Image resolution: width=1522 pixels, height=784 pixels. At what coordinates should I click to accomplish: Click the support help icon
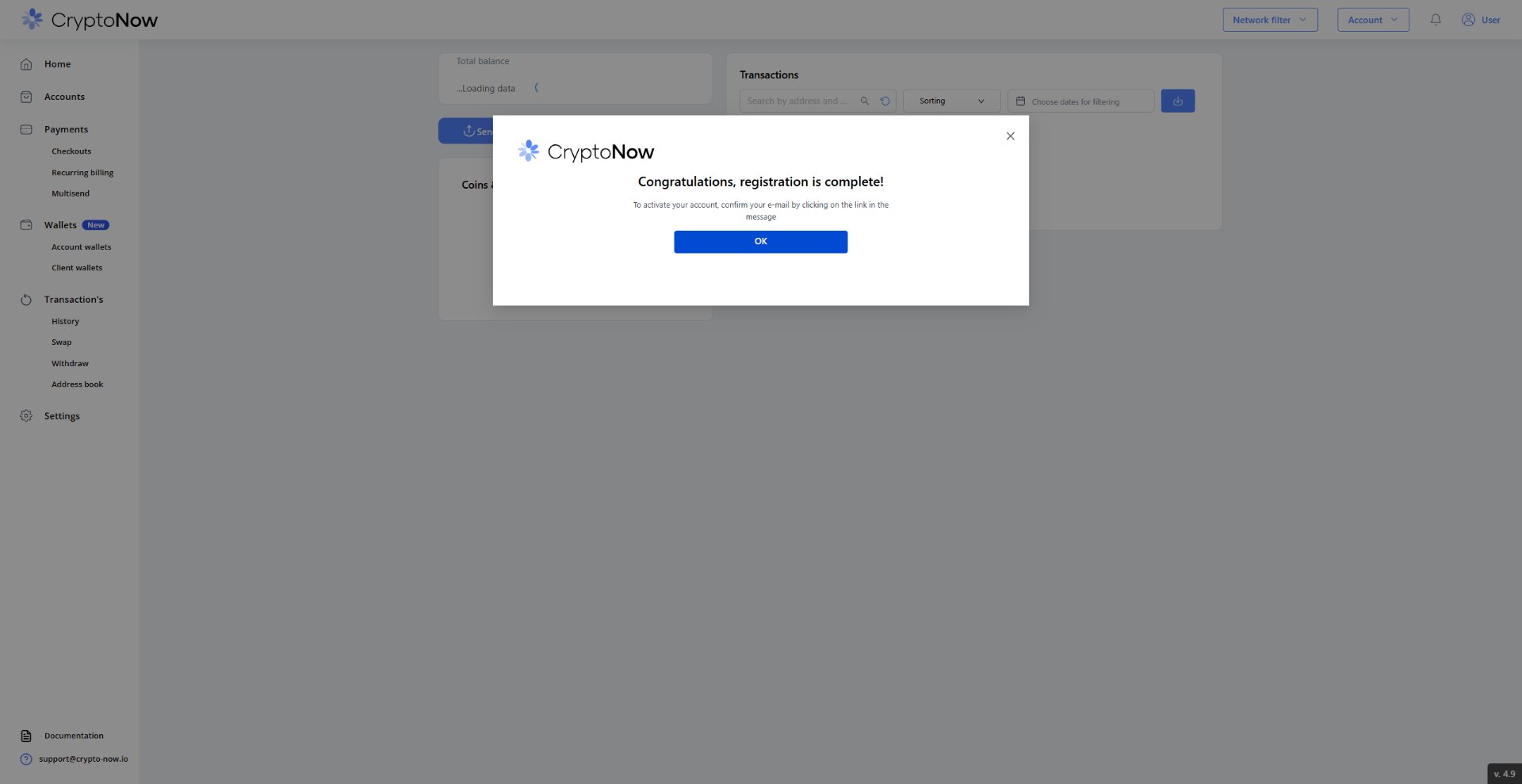tap(26, 759)
